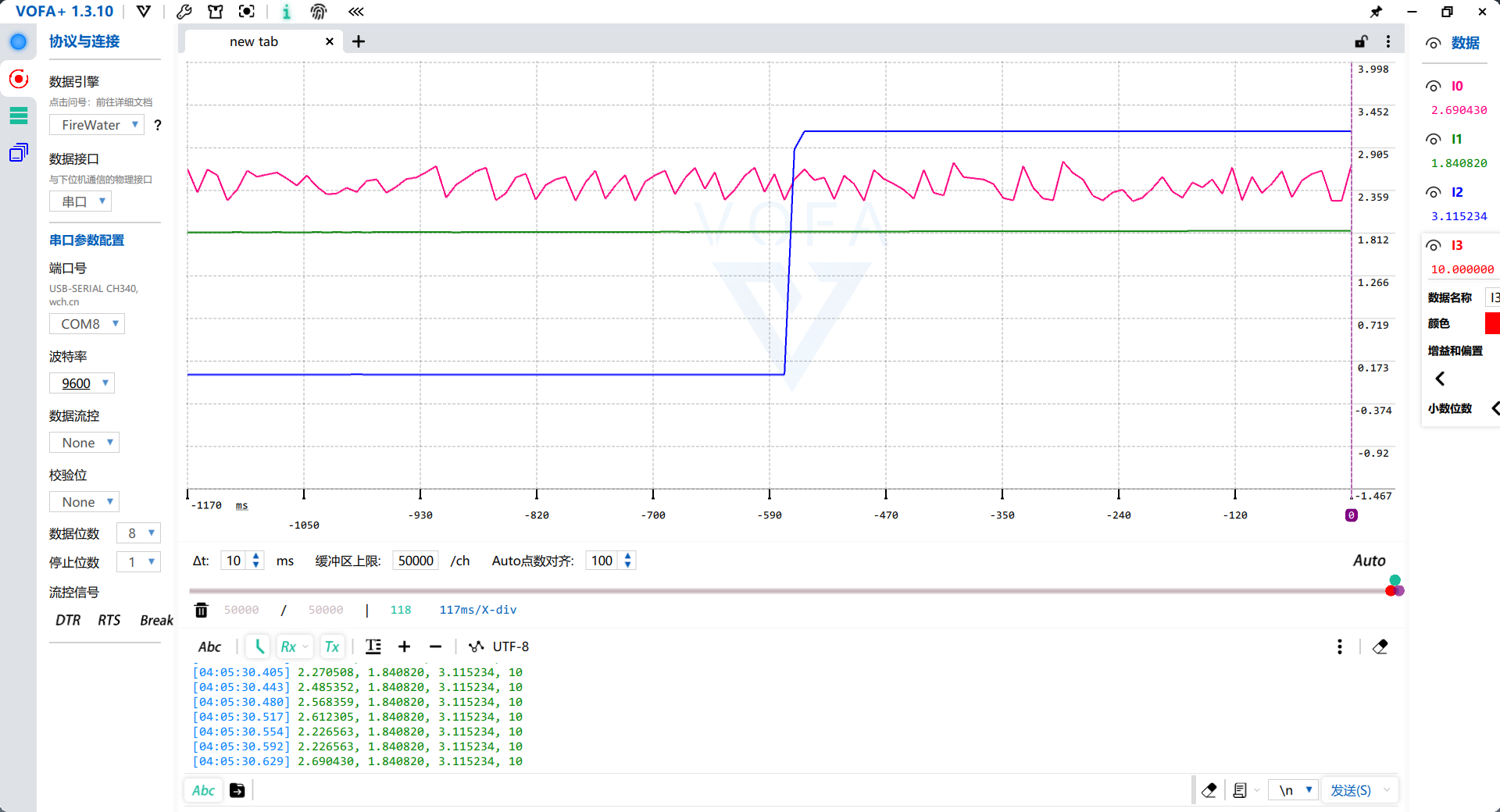Open the 数据流控 None dropdown

pyautogui.click(x=84, y=442)
